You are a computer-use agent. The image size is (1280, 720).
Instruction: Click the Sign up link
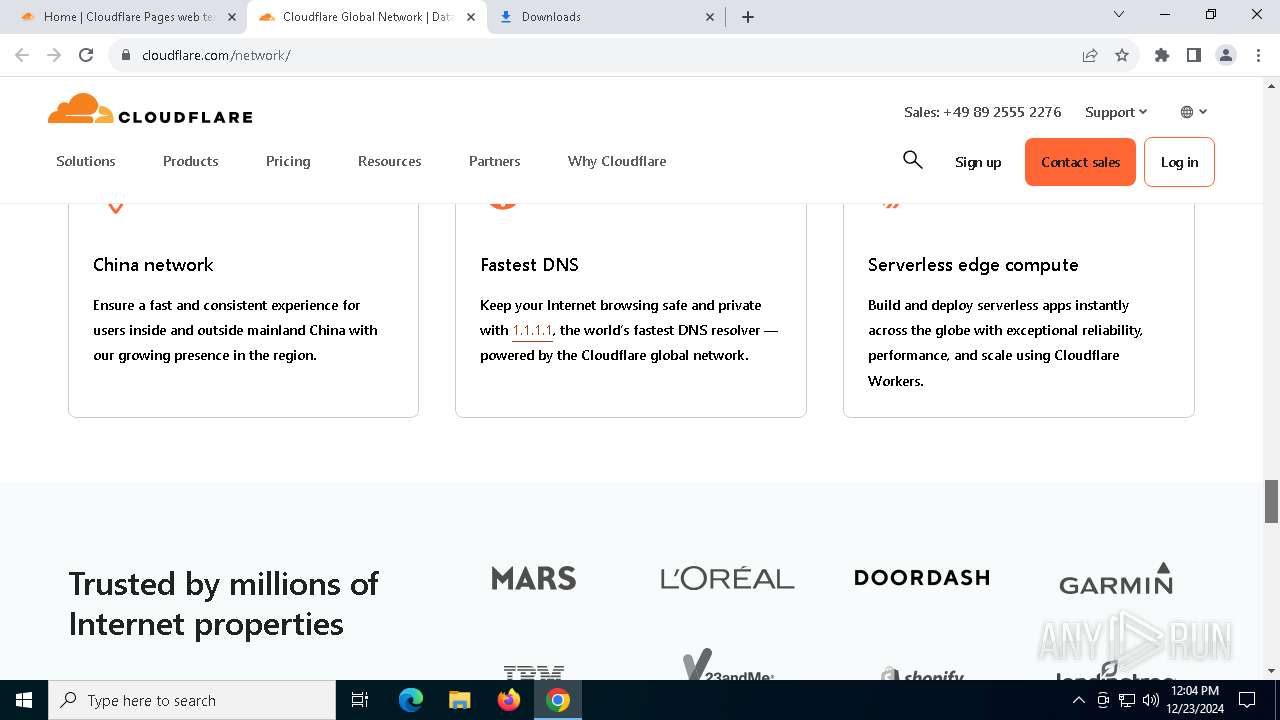click(978, 162)
